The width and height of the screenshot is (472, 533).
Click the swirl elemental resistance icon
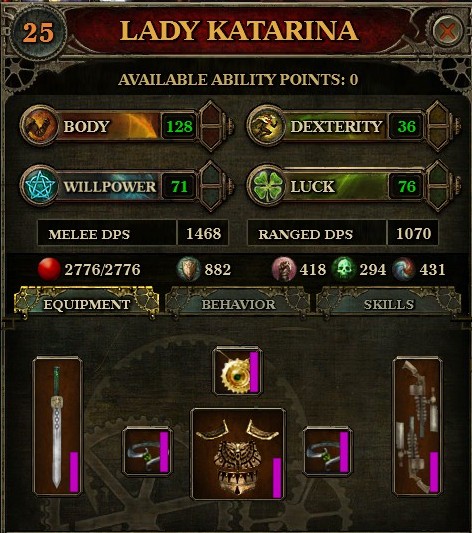click(x=403, y=269)
